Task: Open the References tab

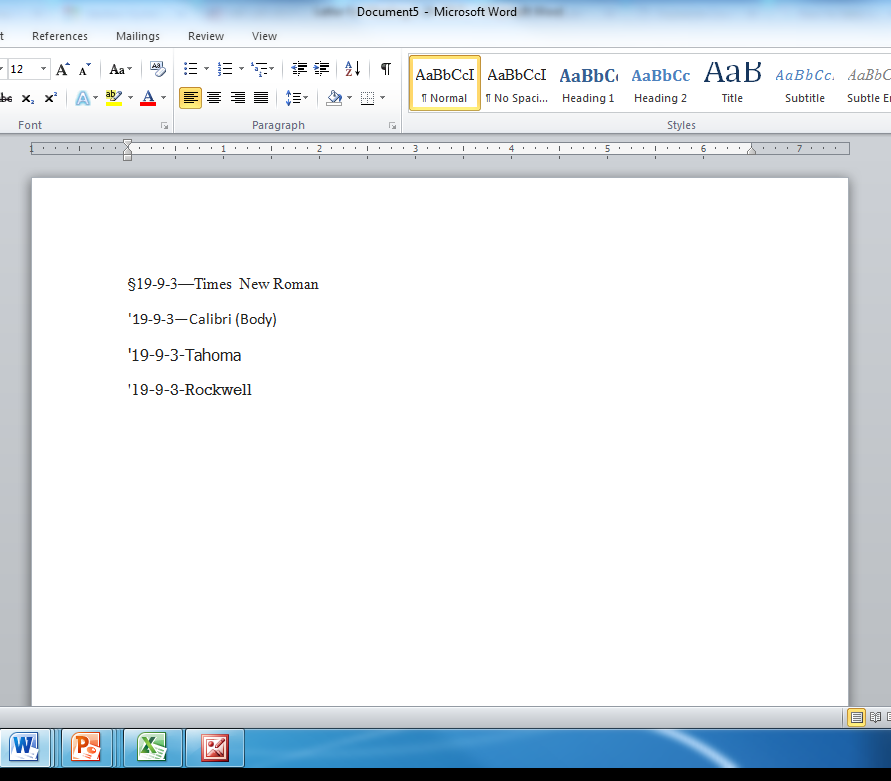Action: (x=60, y=36)
